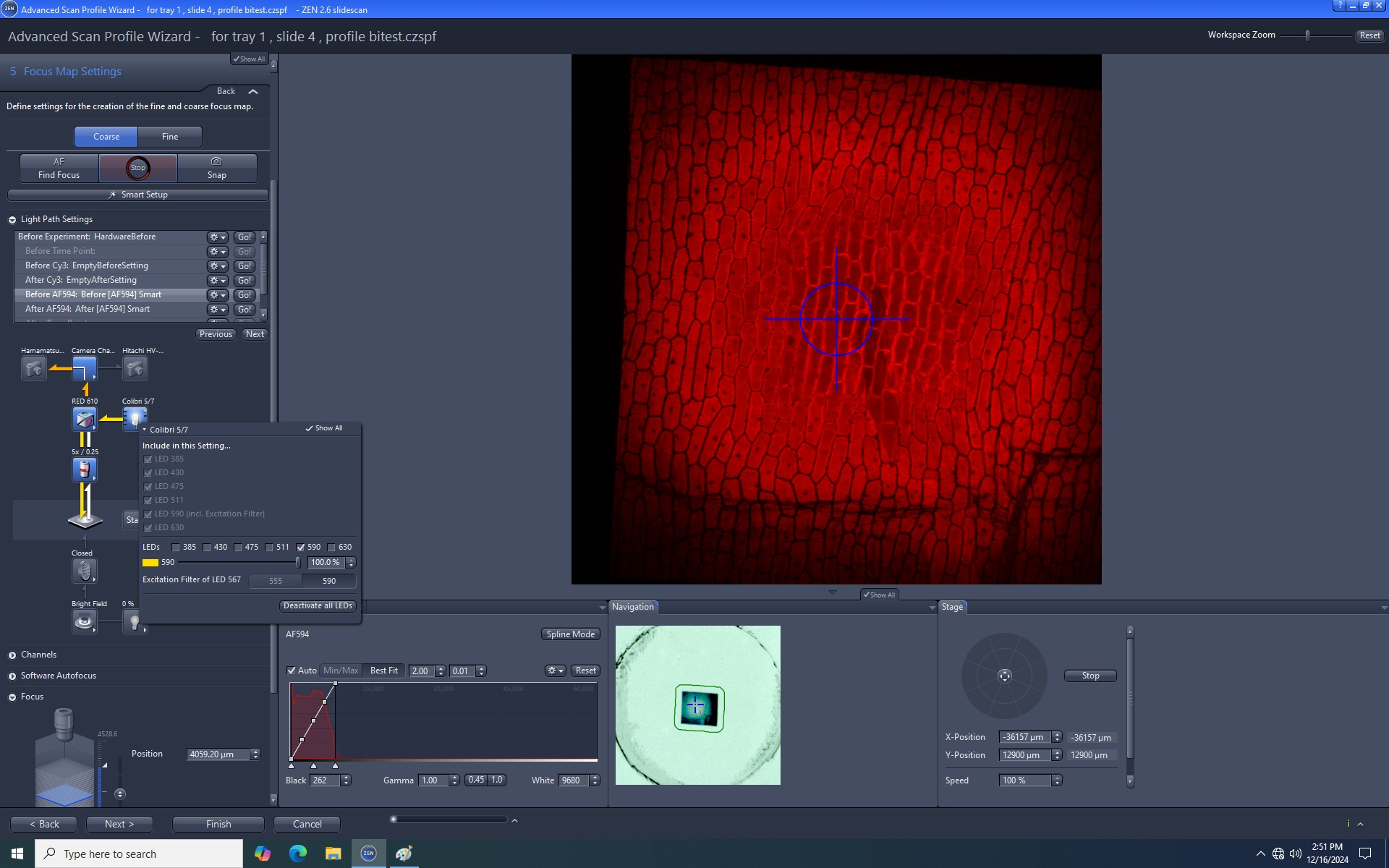The height and width of the screenshot is (868, 1389).
Task: Adjust the 590 LED intensity slider
Action: point(297,563)
